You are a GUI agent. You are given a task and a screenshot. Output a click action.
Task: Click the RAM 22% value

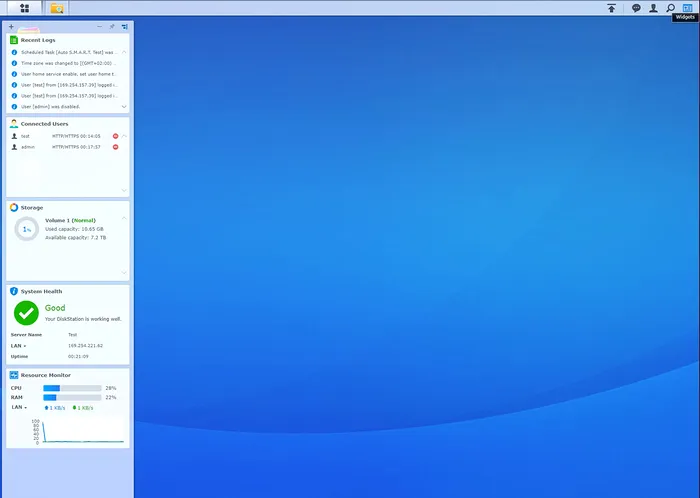click(111, 397)
